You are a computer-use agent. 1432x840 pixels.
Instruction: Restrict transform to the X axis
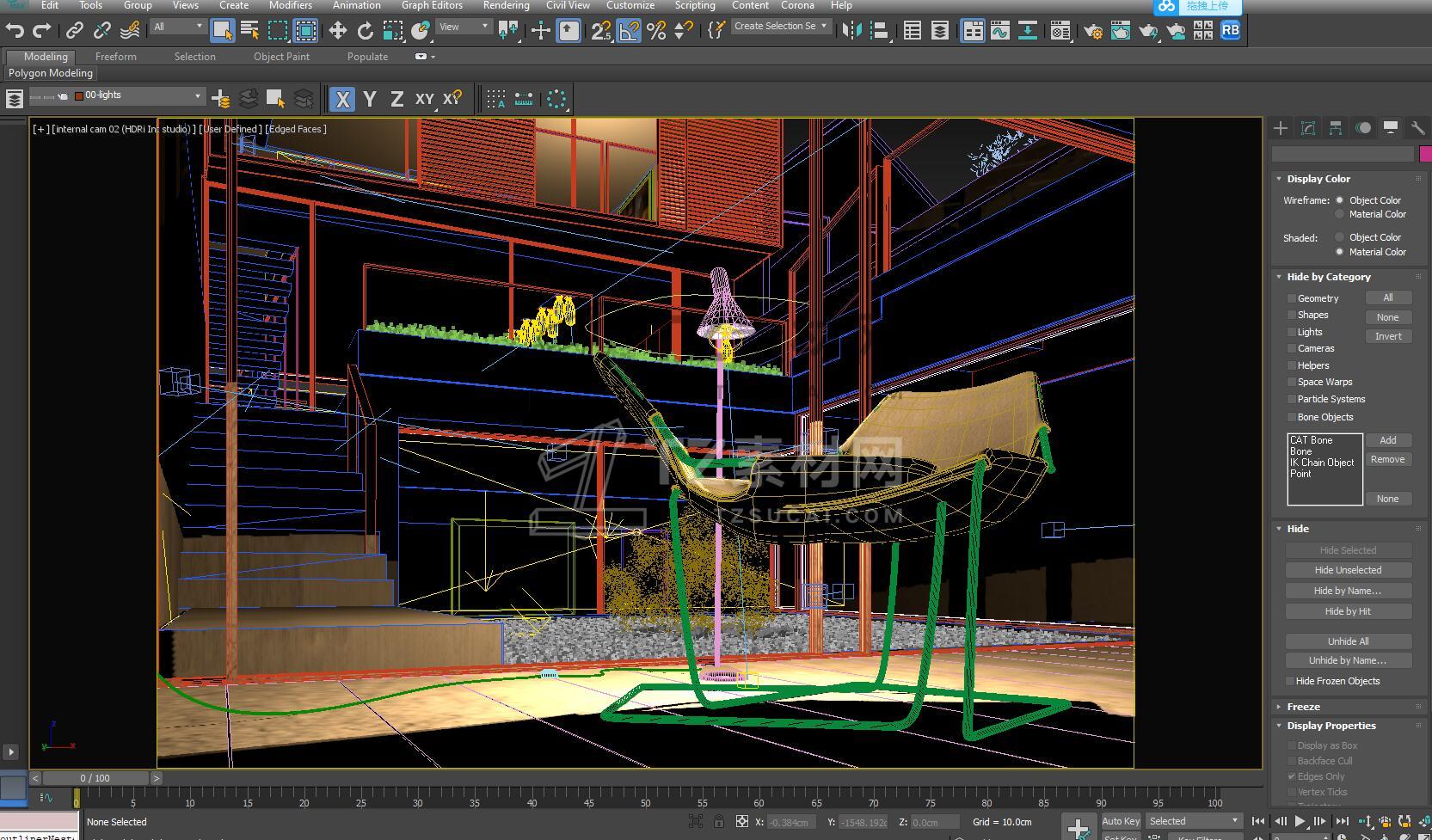coord(341,99)
